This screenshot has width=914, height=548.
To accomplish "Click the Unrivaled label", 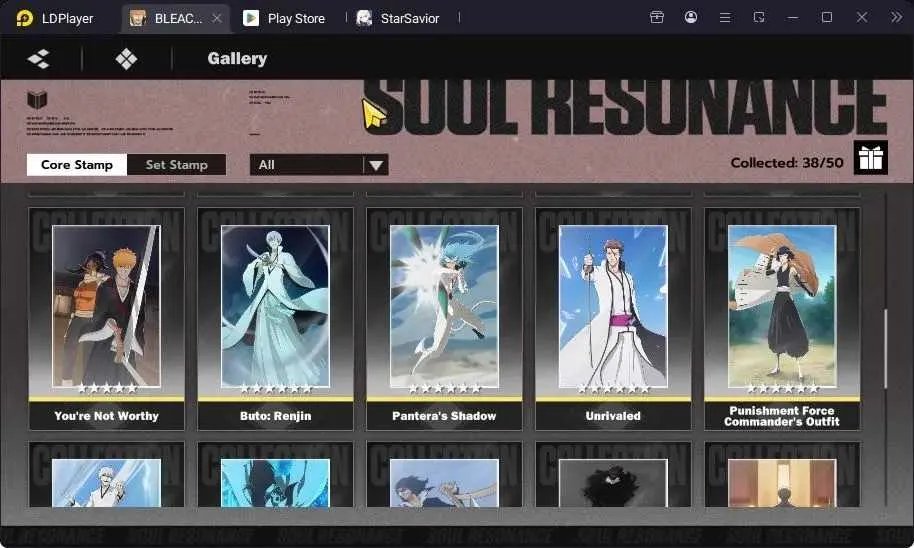I will pos(613,416).
